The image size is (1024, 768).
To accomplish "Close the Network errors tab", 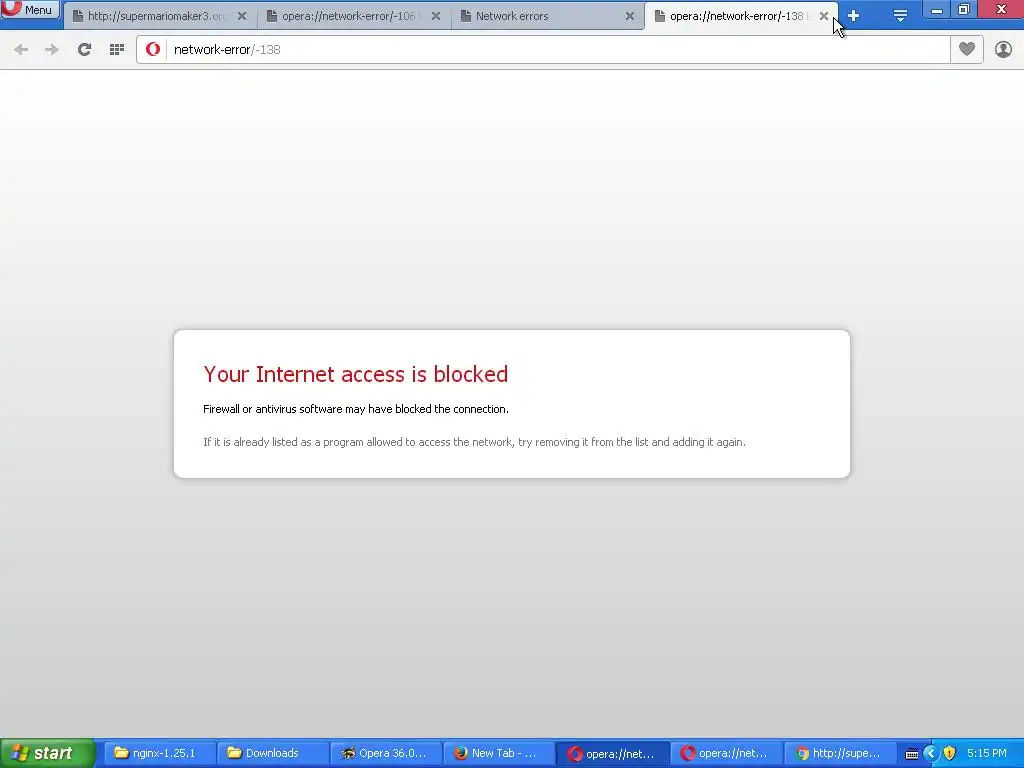I will tap(630, 16).
